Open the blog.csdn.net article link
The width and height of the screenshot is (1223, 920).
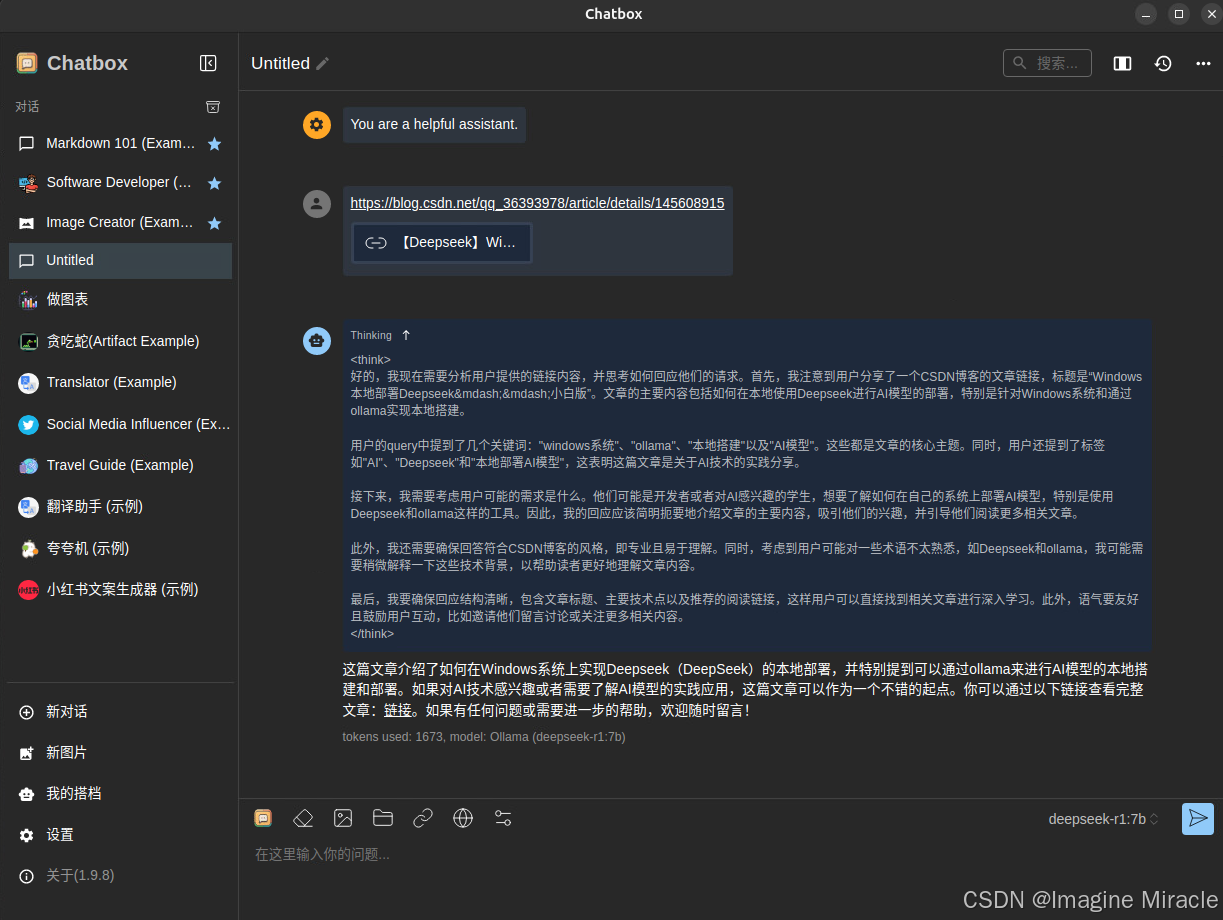tap(537, 203)
